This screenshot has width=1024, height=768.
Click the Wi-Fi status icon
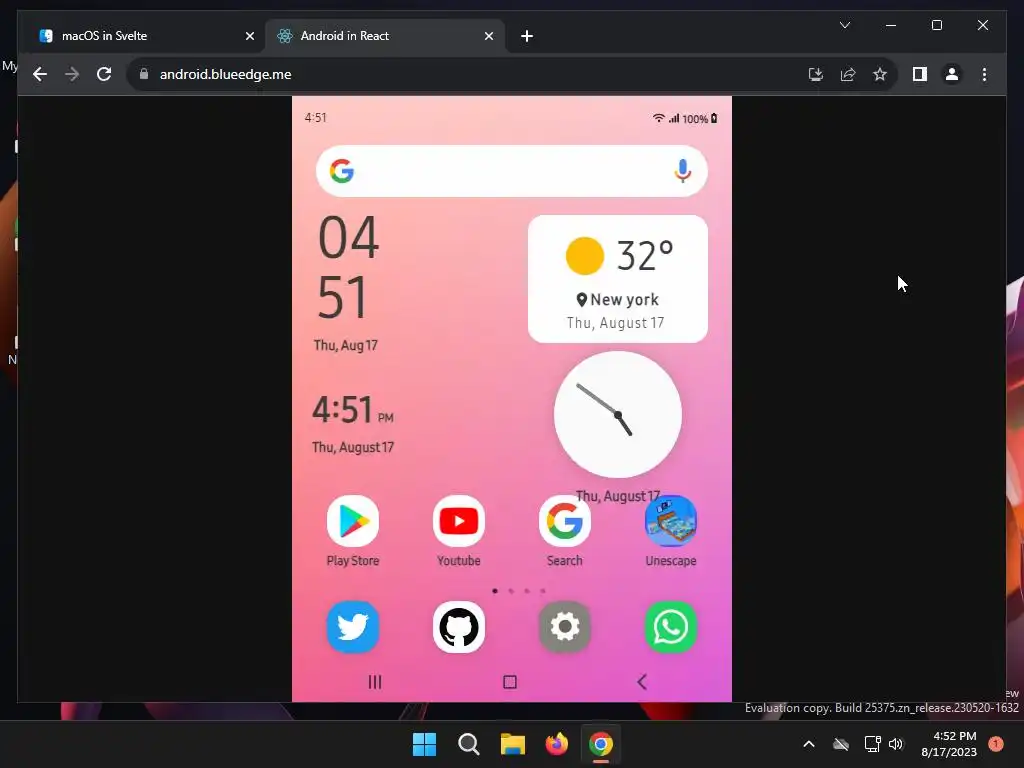pos(658,118)
